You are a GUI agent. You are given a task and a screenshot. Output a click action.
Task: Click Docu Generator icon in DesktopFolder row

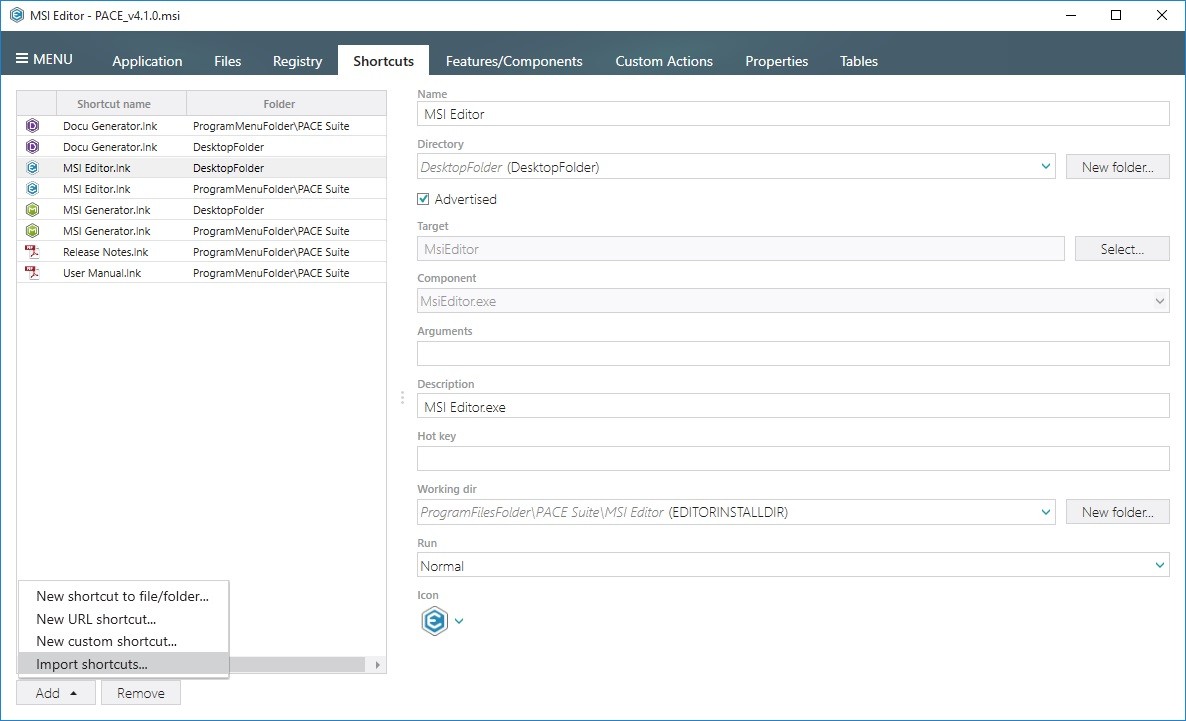coord(33,147)
